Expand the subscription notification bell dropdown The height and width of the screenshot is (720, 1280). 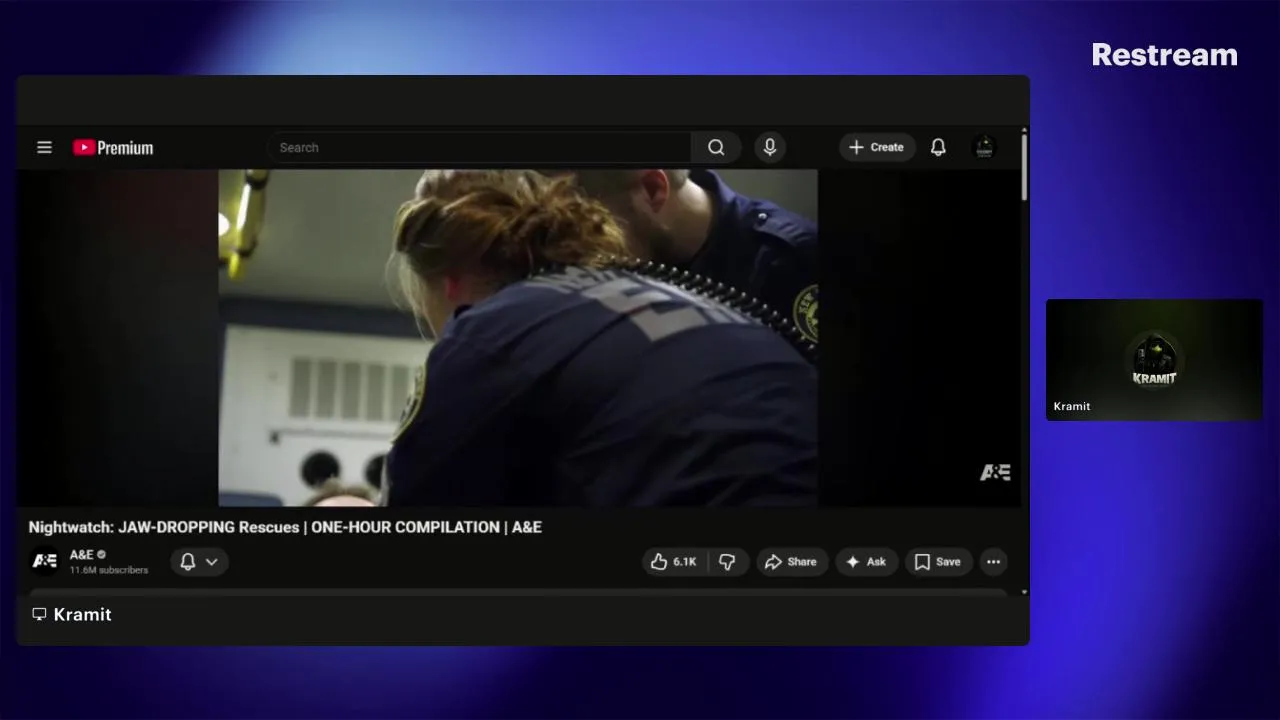pyautogui.click(x=199, y=562)
